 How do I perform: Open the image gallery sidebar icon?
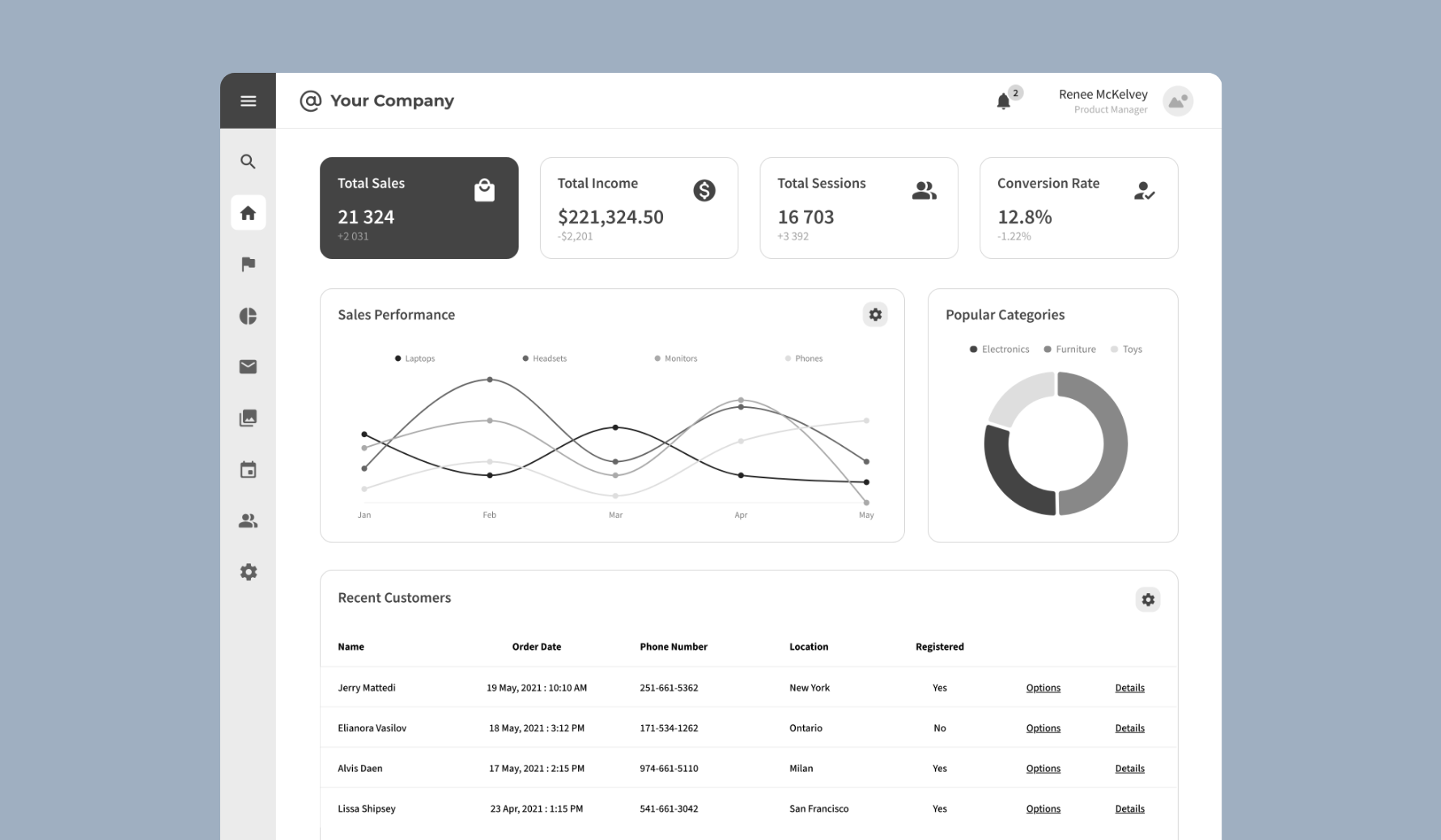pyautogui.click(x=248, y=418)
